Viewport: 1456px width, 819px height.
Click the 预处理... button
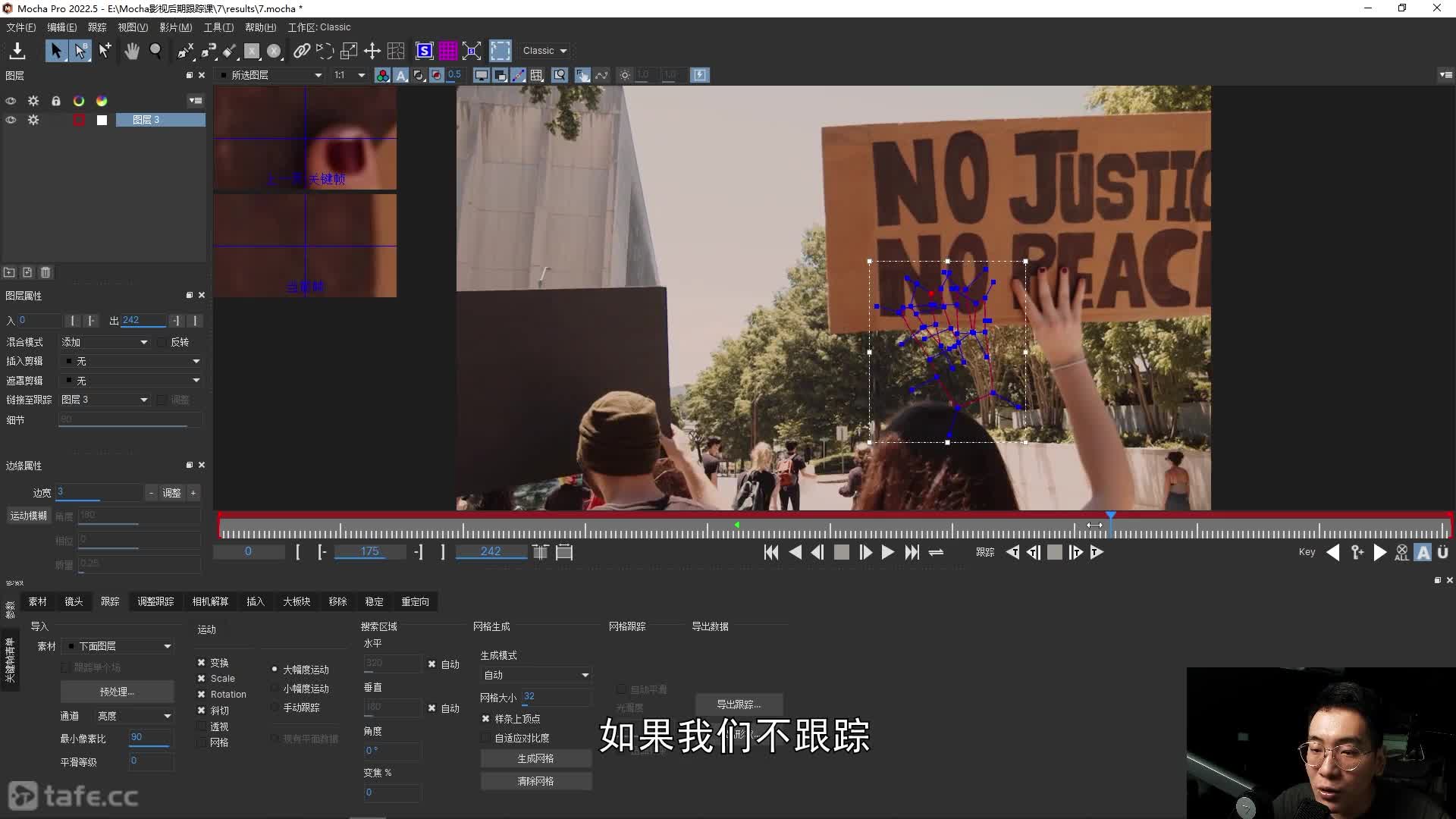(x=117, y=692)
